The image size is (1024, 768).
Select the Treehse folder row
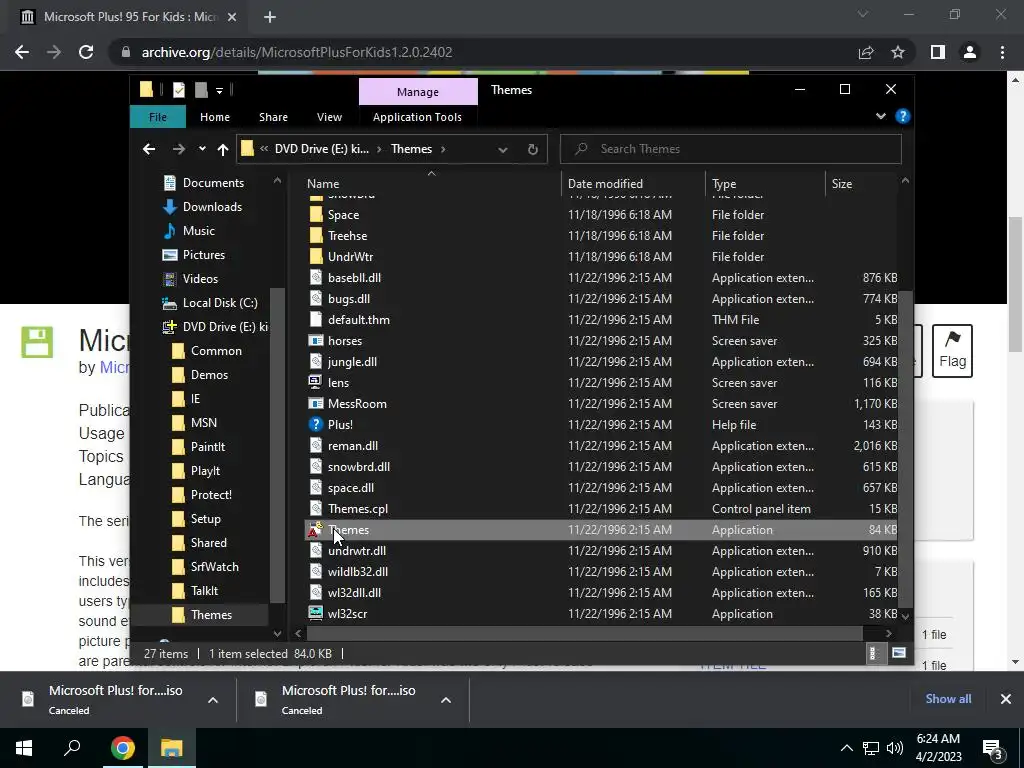[x=601, y=236]
